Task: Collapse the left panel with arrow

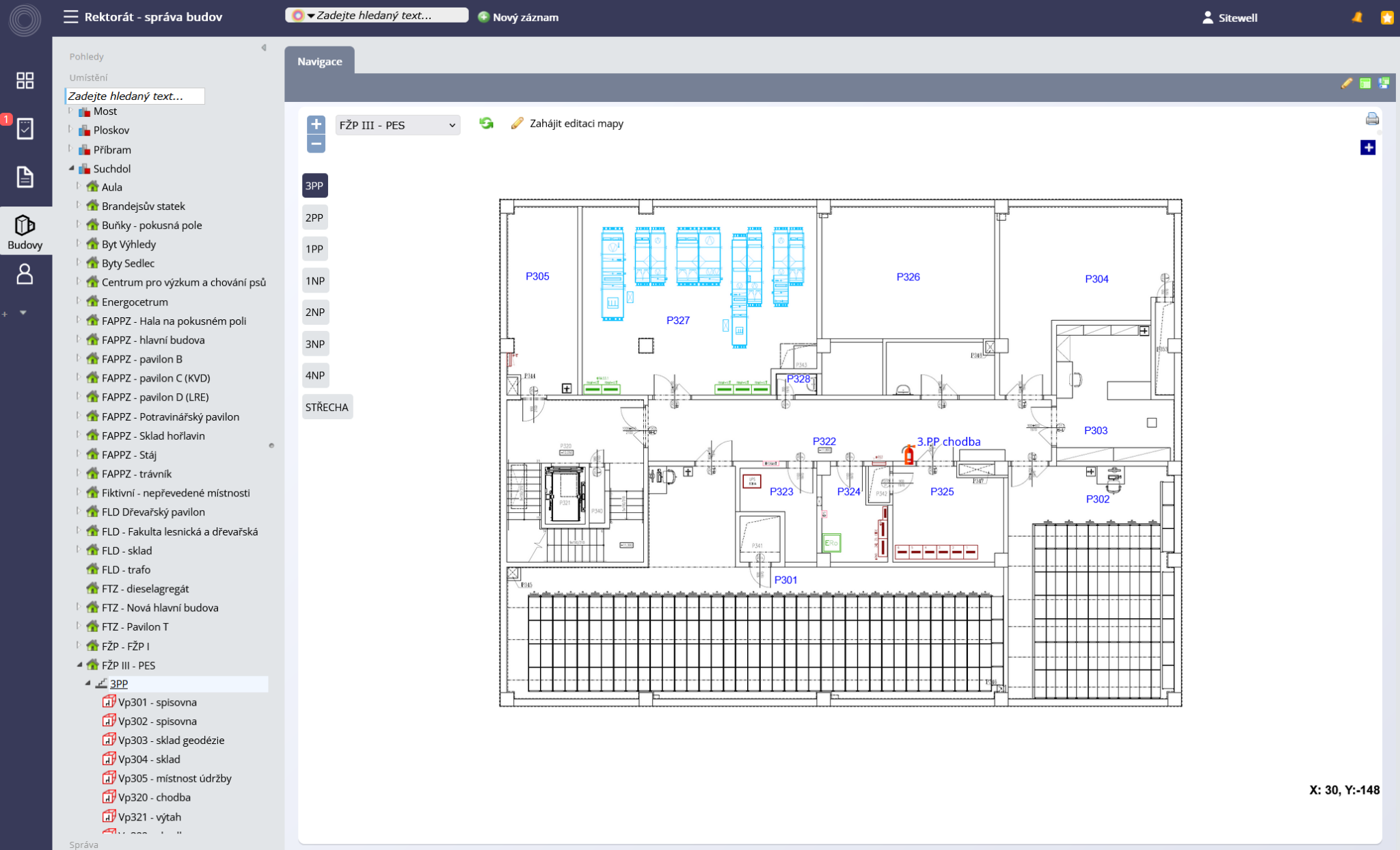Action: tap(264, 48)
